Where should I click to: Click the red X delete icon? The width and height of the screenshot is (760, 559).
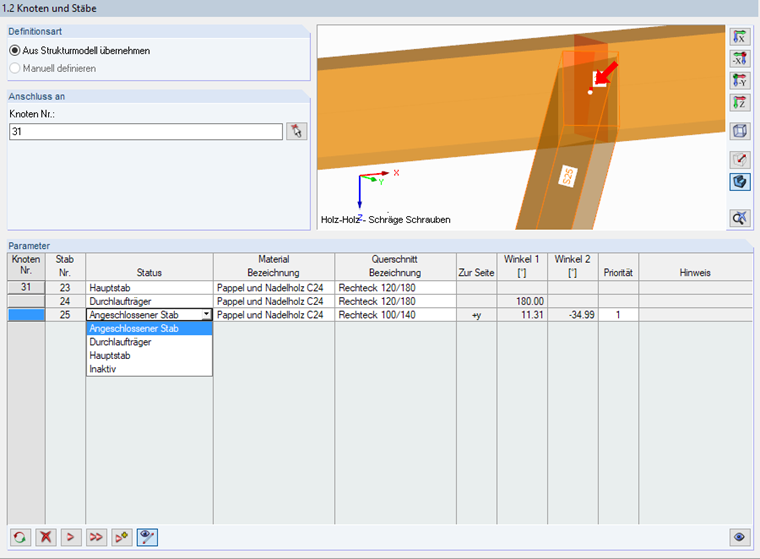pos(46,537)
